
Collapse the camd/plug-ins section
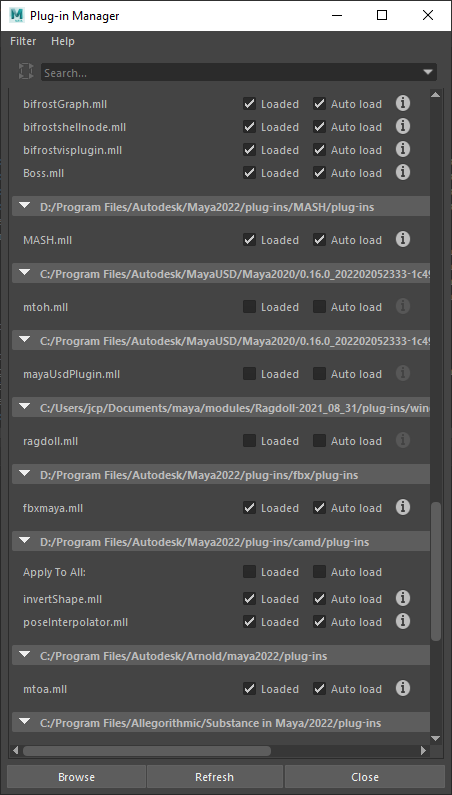coord(24,540)
